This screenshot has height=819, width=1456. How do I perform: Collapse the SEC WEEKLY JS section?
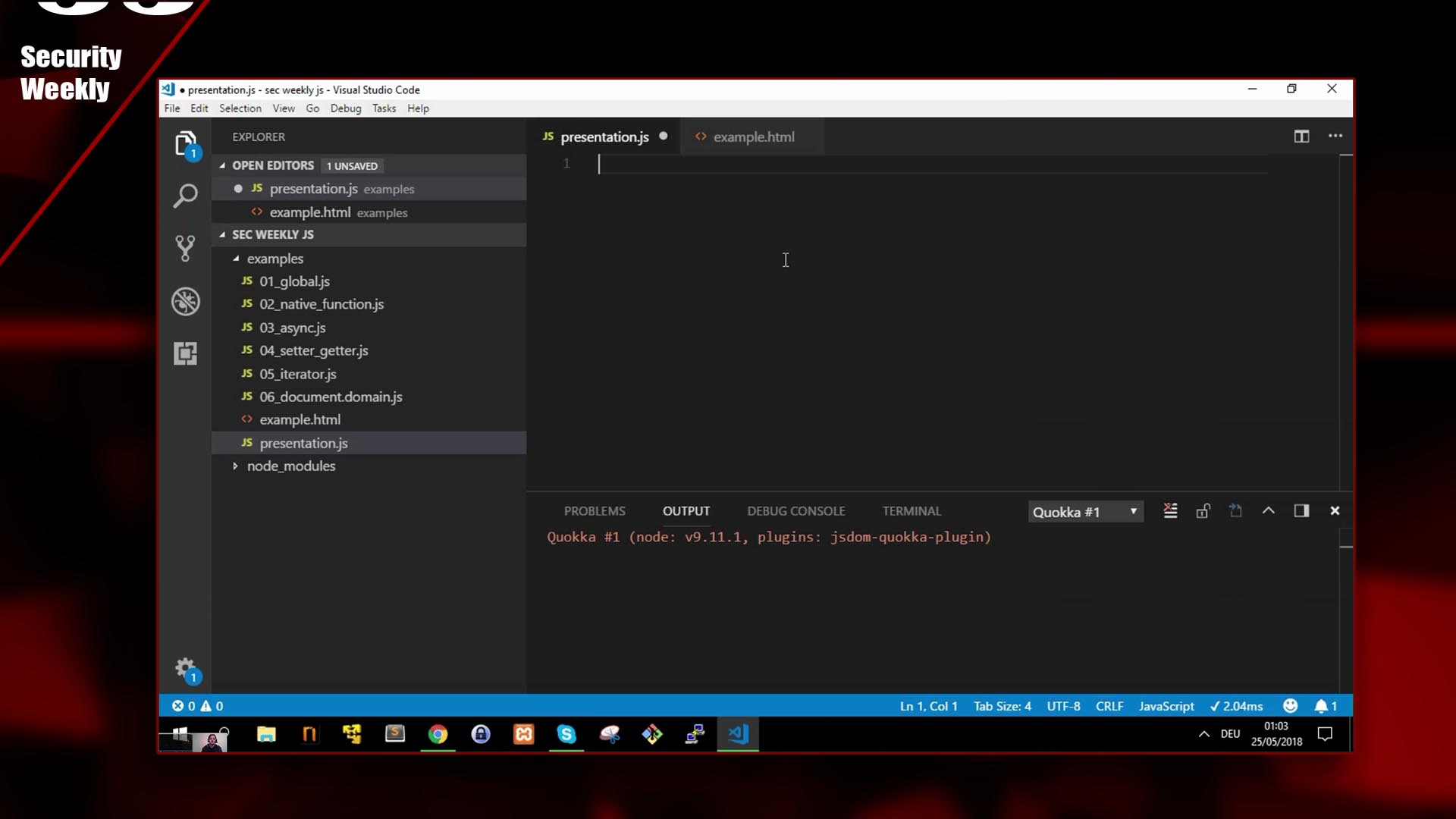click(x=222, y=235)
